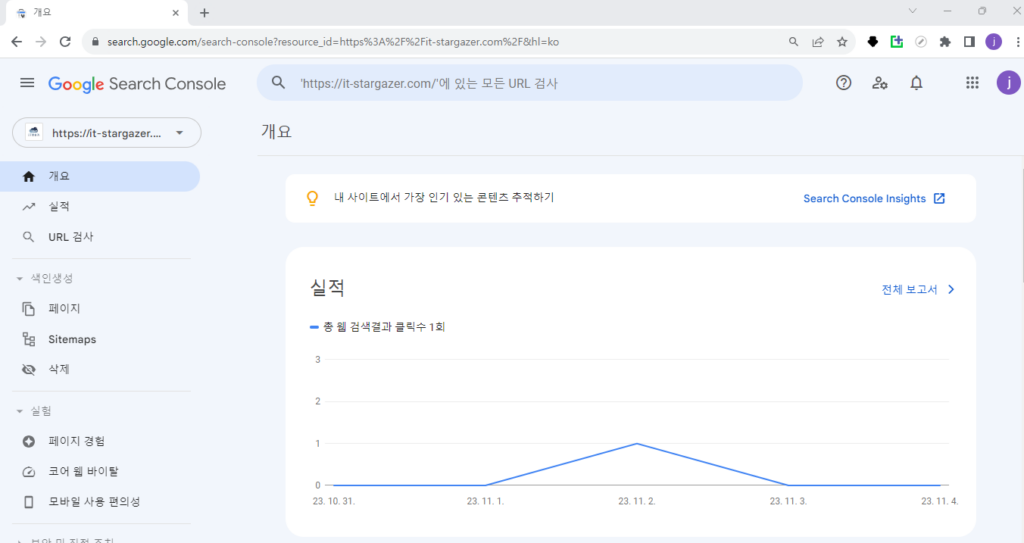Open a new browser tab
The width and height of the screenshot is (1024, 543).
[204, 12]
